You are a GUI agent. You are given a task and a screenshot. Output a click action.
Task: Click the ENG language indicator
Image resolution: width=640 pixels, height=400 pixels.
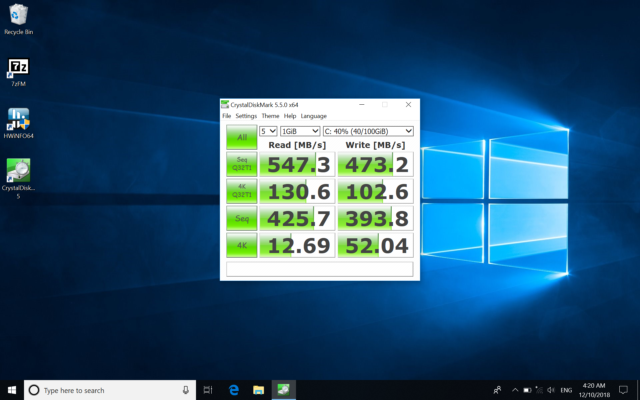point(566,390)
